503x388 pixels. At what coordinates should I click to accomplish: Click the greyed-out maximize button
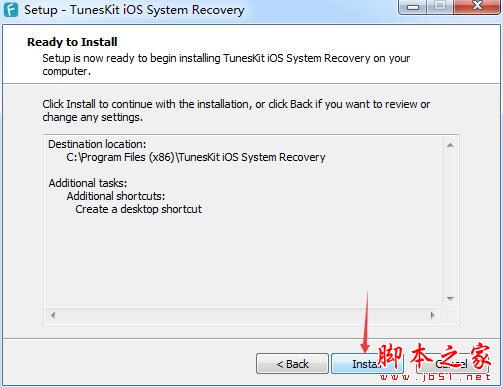pyautogui.click(x=440, y=7)
